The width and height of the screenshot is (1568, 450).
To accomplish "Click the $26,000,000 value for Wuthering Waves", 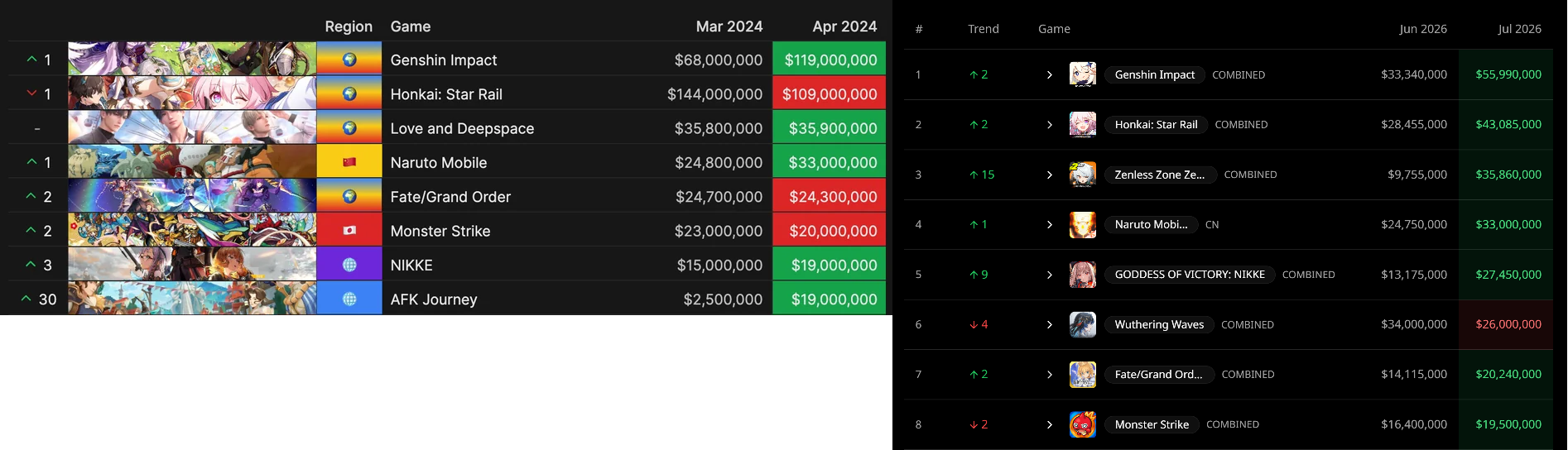I will tap(1508, 324).
